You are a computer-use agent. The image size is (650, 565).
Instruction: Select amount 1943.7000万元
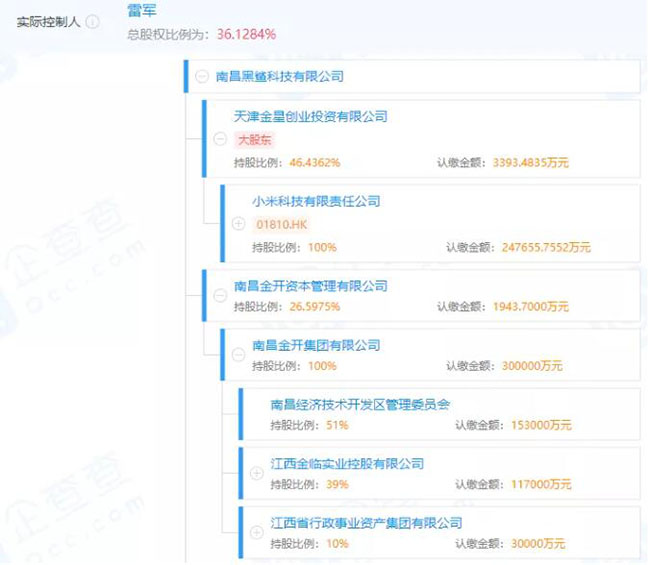click(530, 307)
